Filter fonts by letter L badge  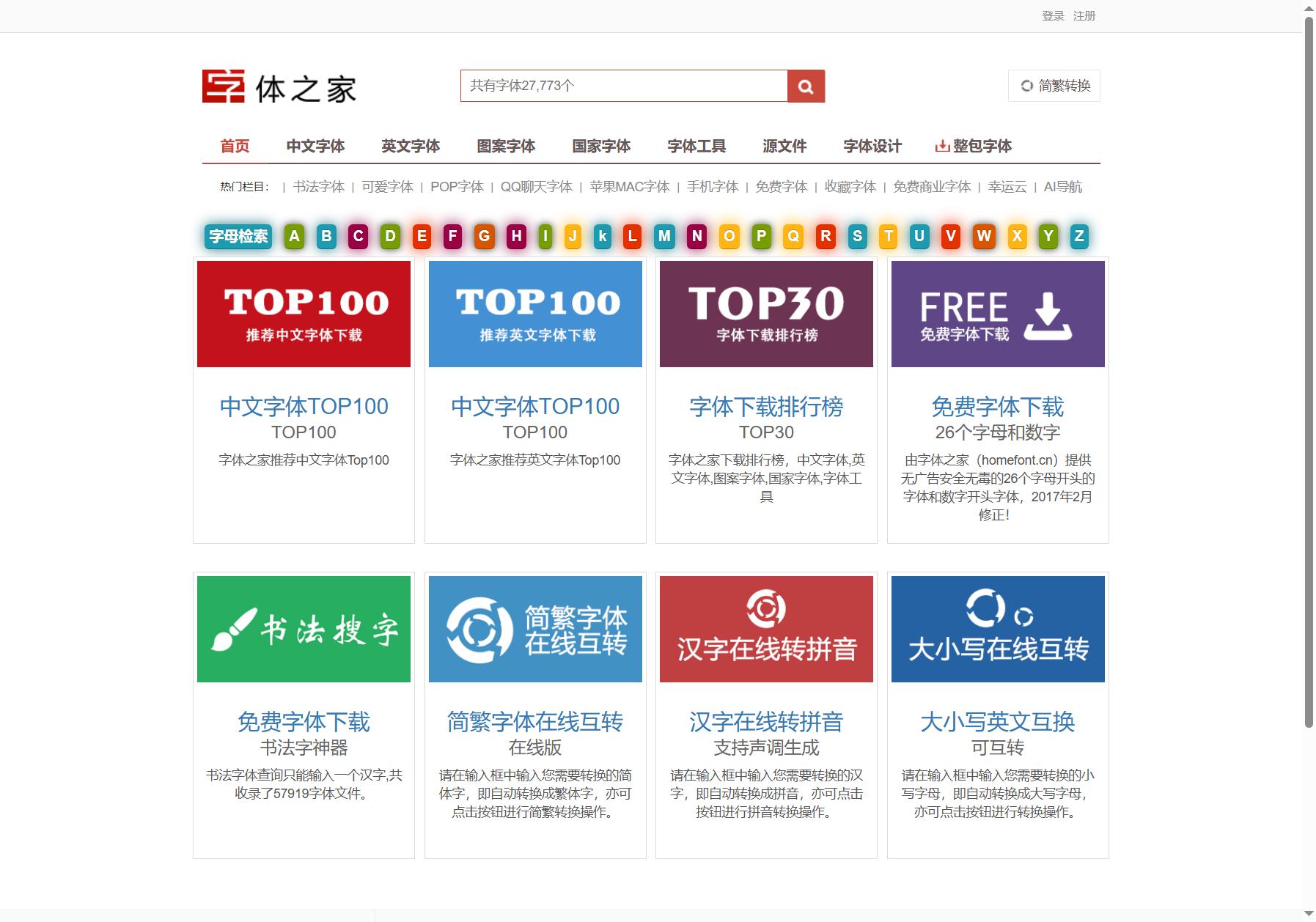click(633, 236)
